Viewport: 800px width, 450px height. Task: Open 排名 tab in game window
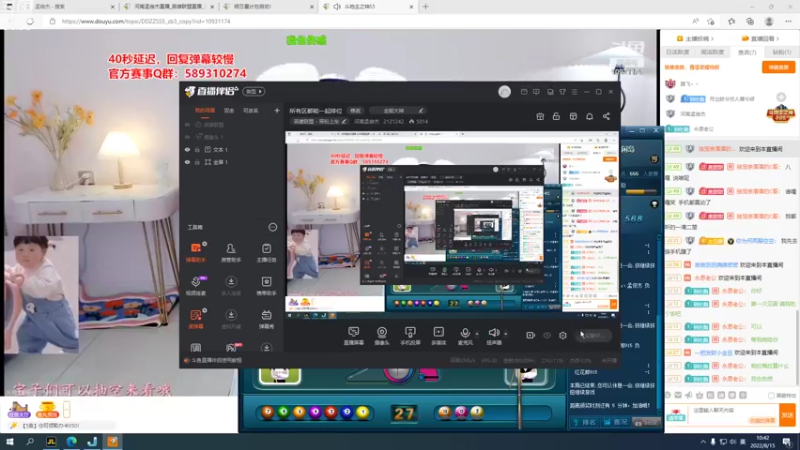584,422
